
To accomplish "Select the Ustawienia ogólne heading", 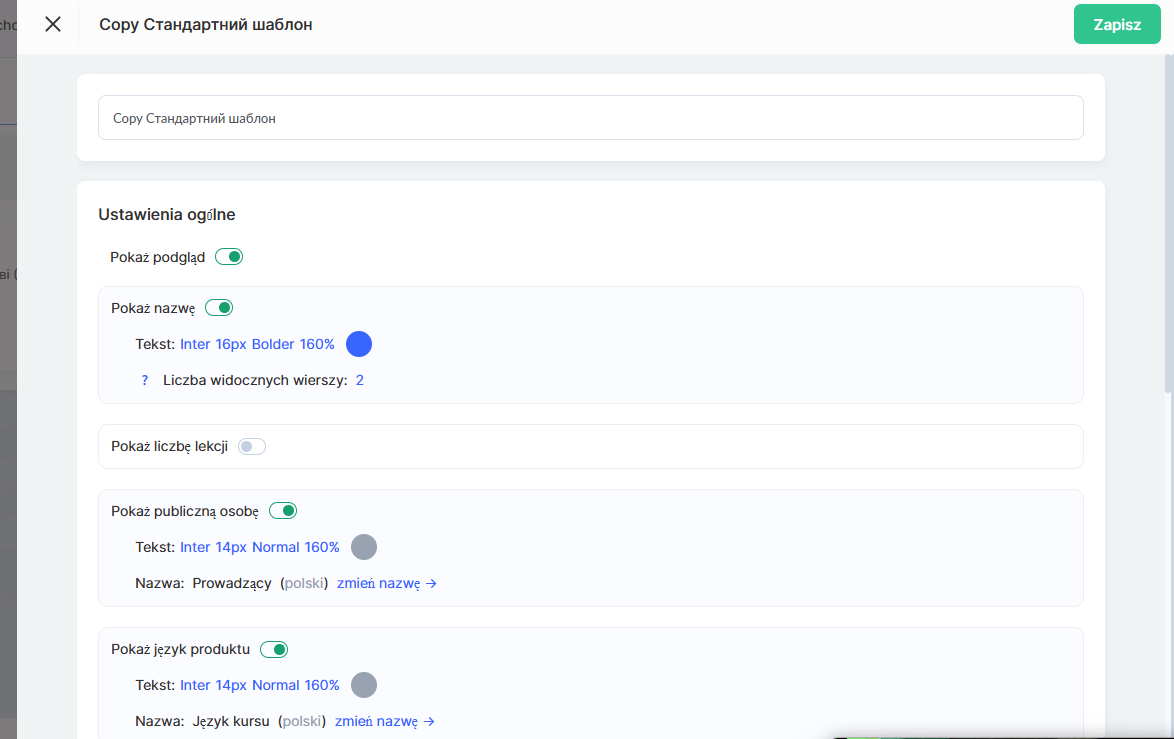I will (x=167, y=214).
